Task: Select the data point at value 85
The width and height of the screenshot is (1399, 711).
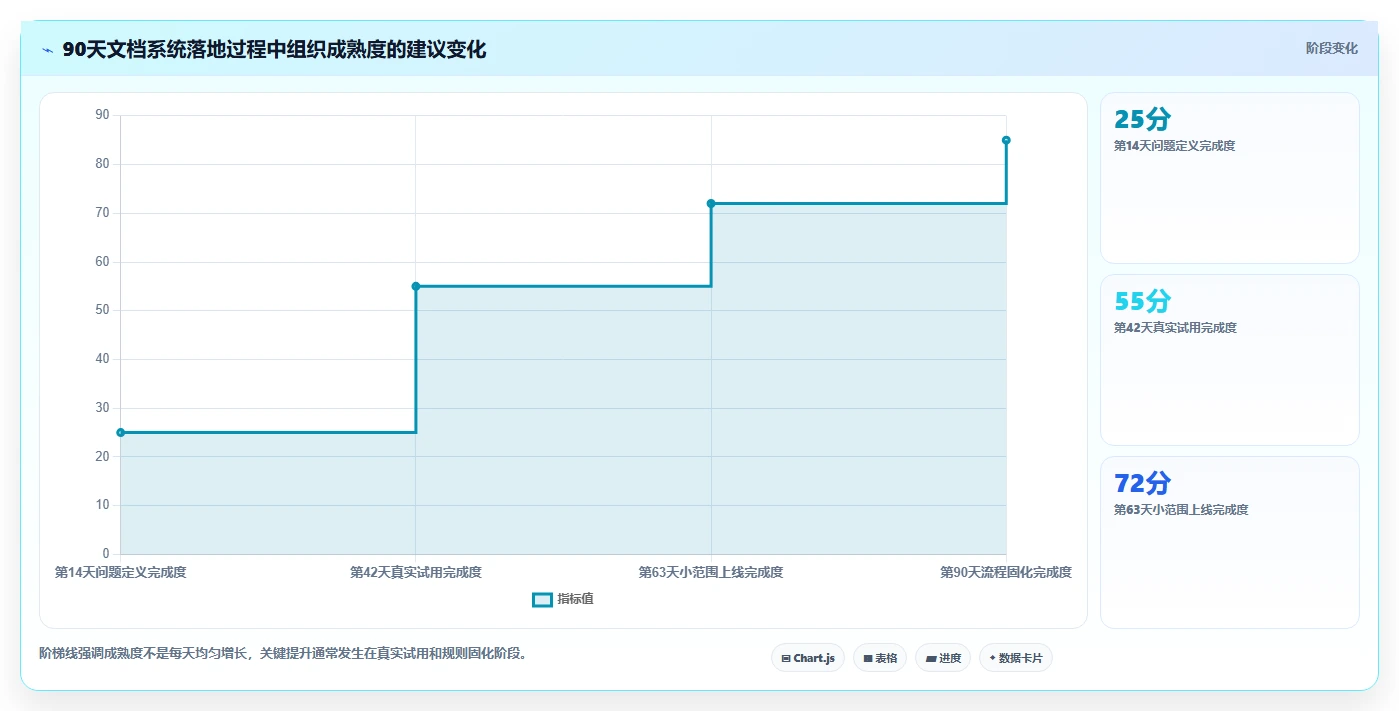Action: pos(1006,140)
